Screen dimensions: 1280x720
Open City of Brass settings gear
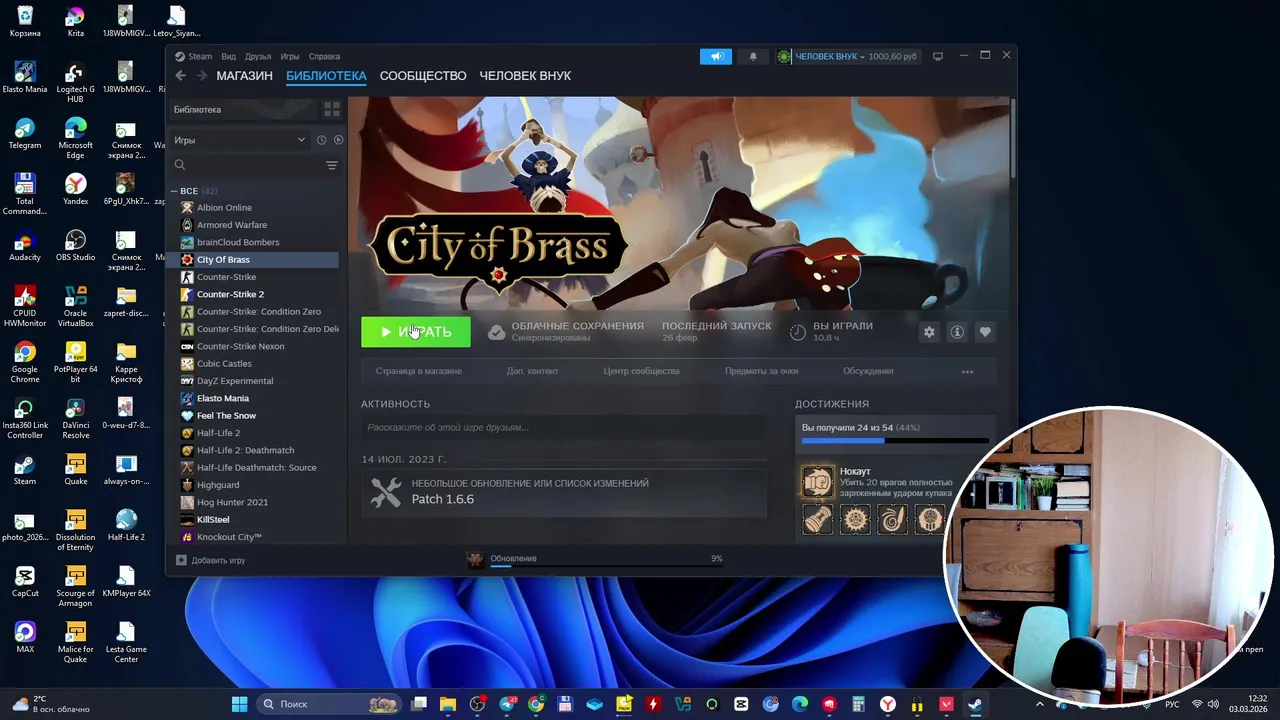point(929,332)
